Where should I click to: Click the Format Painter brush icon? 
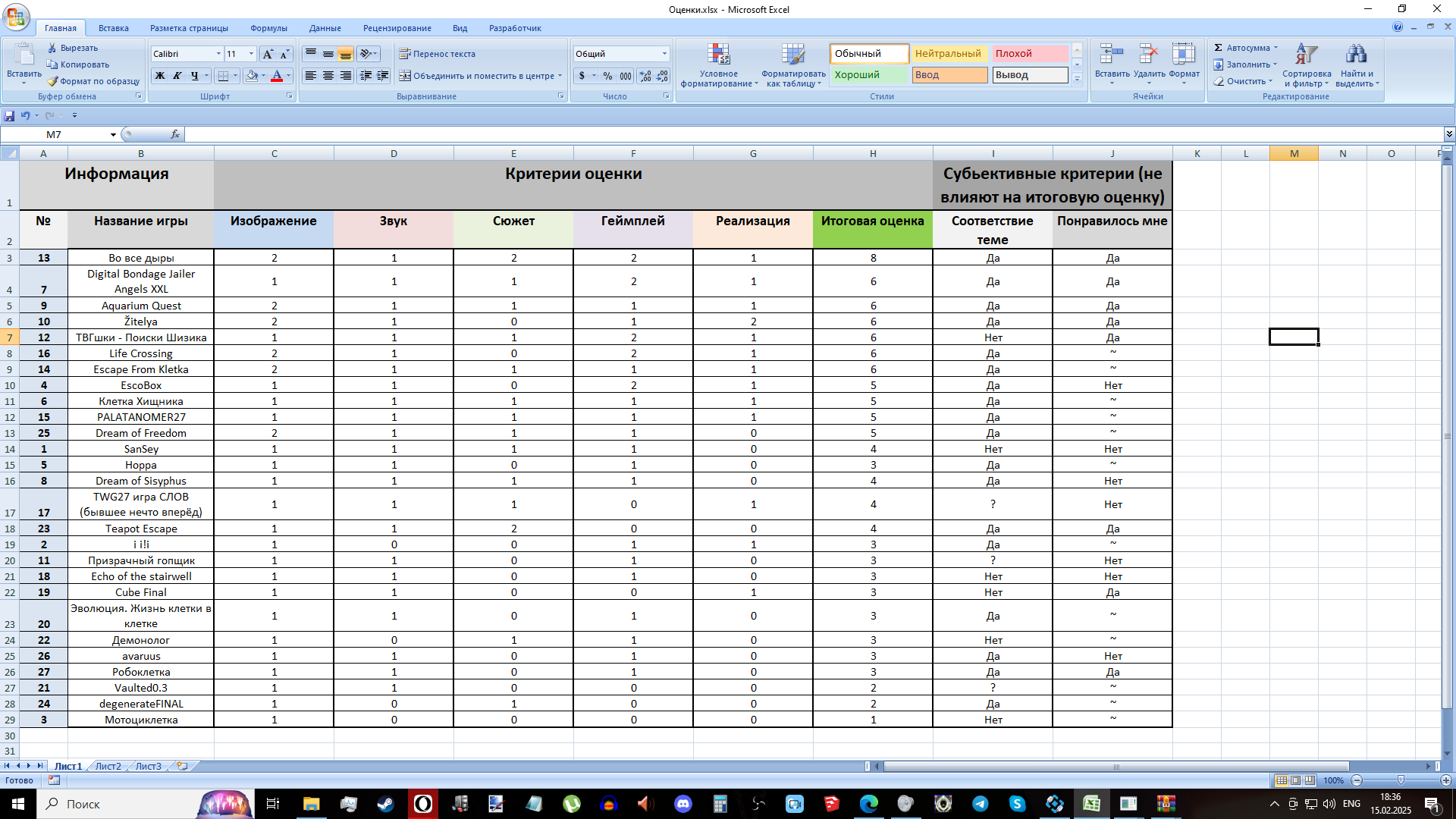click(52, 81)
